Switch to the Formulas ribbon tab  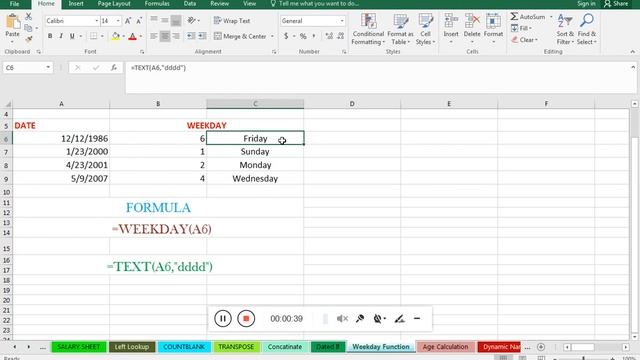click(157, 4)
